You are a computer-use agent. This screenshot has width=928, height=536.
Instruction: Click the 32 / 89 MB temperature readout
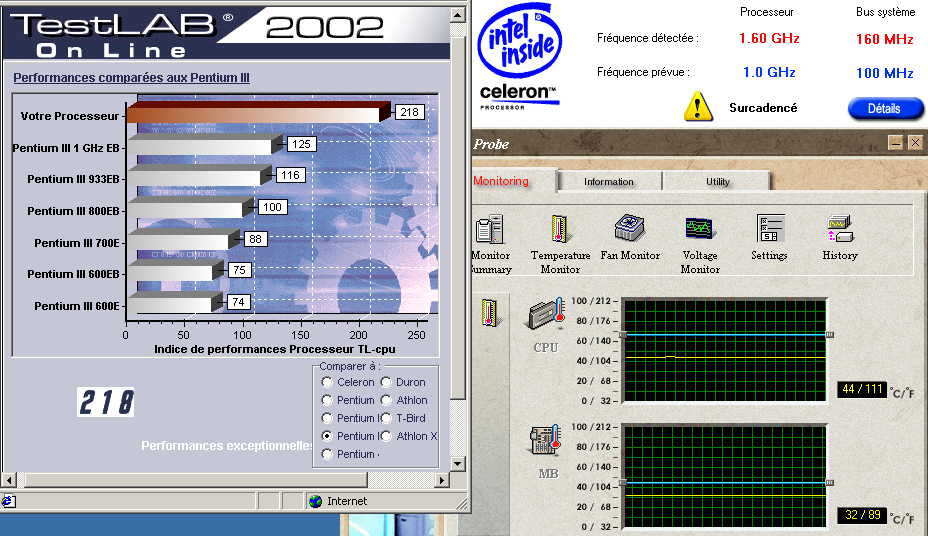click(x=862, y=515)
